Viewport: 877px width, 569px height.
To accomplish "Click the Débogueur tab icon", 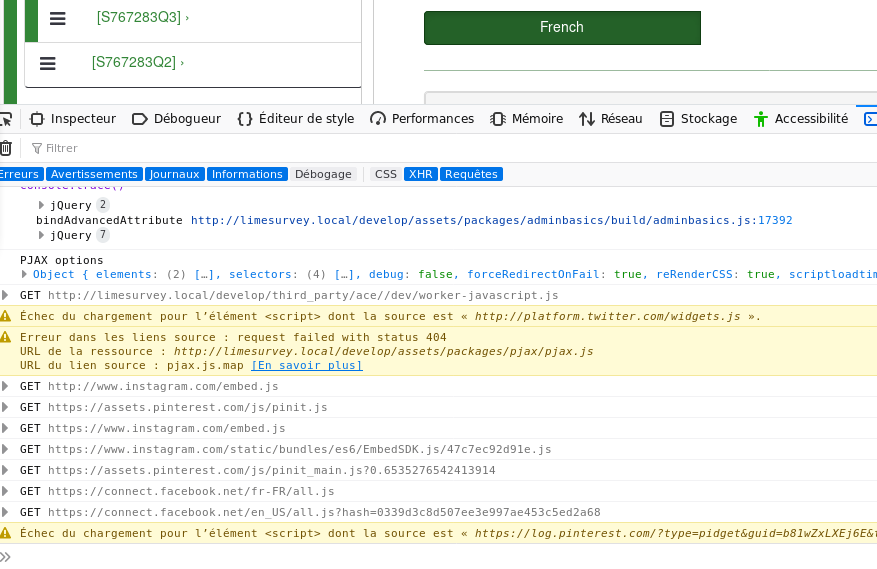I will [x=140, y=119].
